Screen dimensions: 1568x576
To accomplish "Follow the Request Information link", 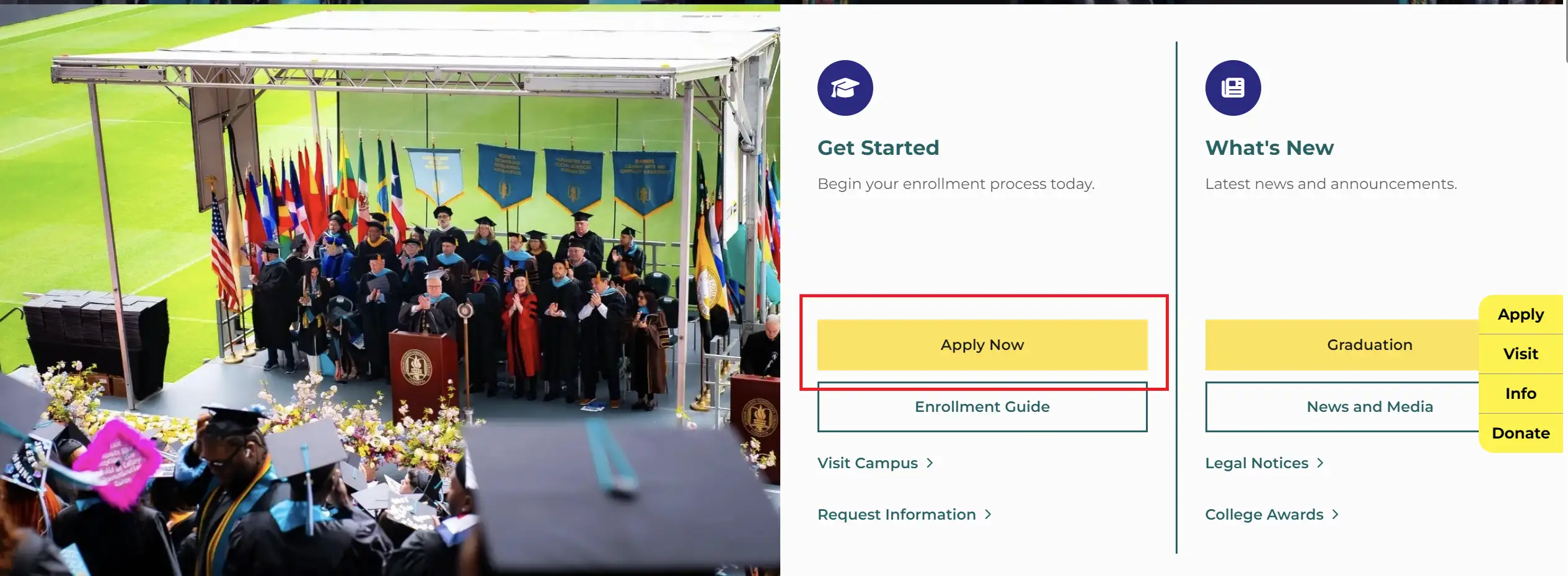I will point(897,515).
